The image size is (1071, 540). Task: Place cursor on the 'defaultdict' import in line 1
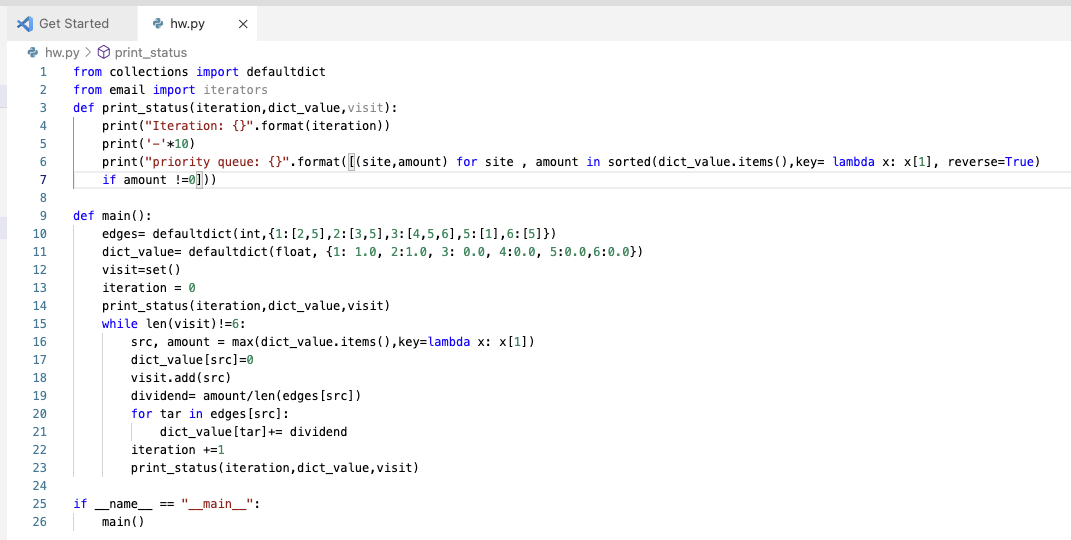coord(285,72)
